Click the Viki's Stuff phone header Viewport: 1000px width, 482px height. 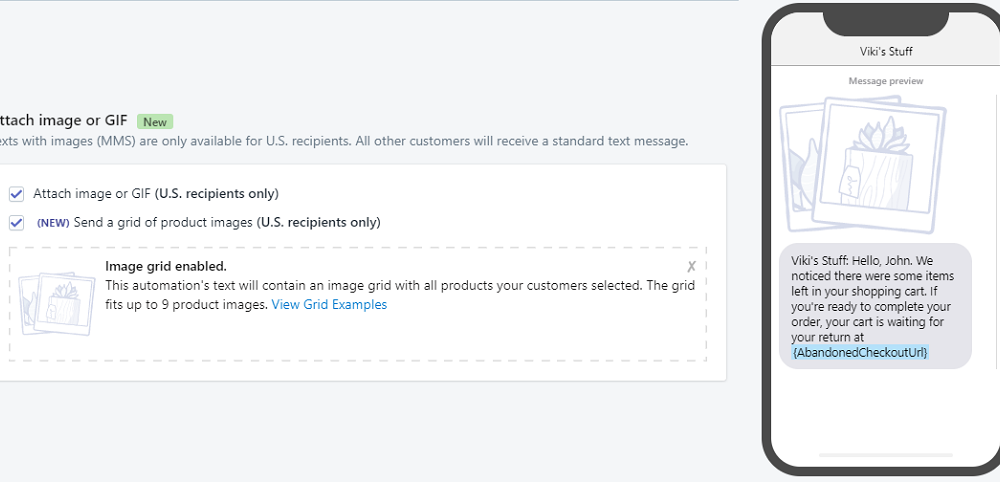(x=886, y=51)
